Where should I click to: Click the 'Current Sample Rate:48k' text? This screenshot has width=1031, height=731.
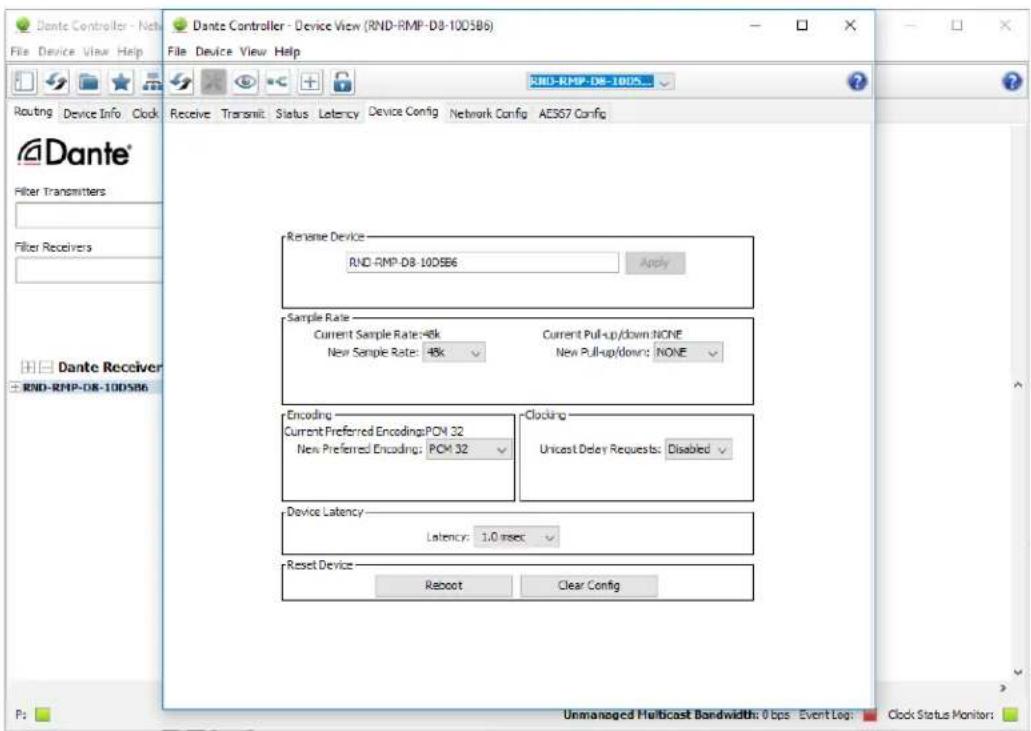tap(377, 335)
